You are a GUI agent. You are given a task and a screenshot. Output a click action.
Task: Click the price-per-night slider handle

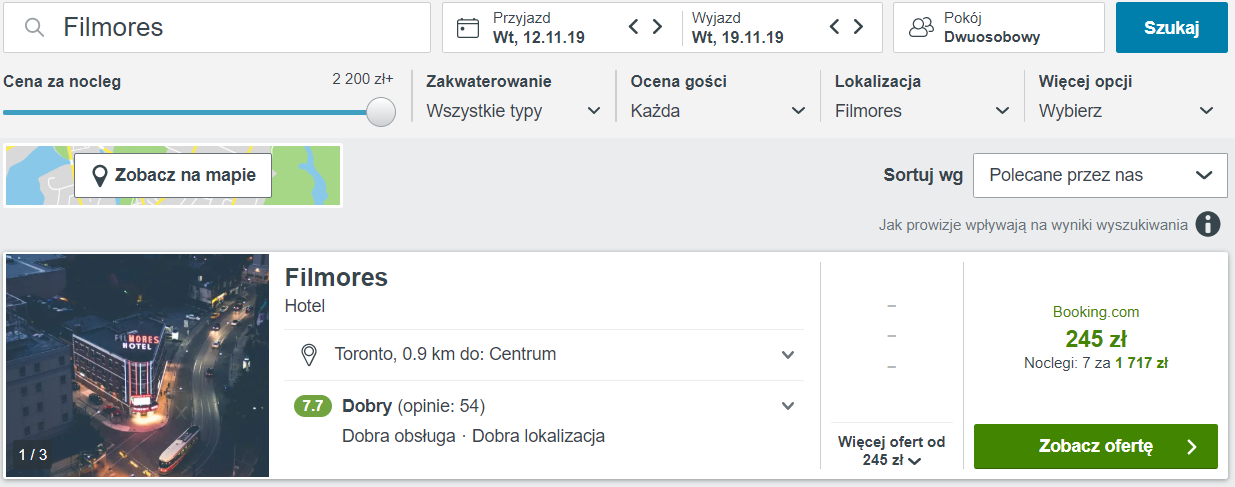point(381,112)
